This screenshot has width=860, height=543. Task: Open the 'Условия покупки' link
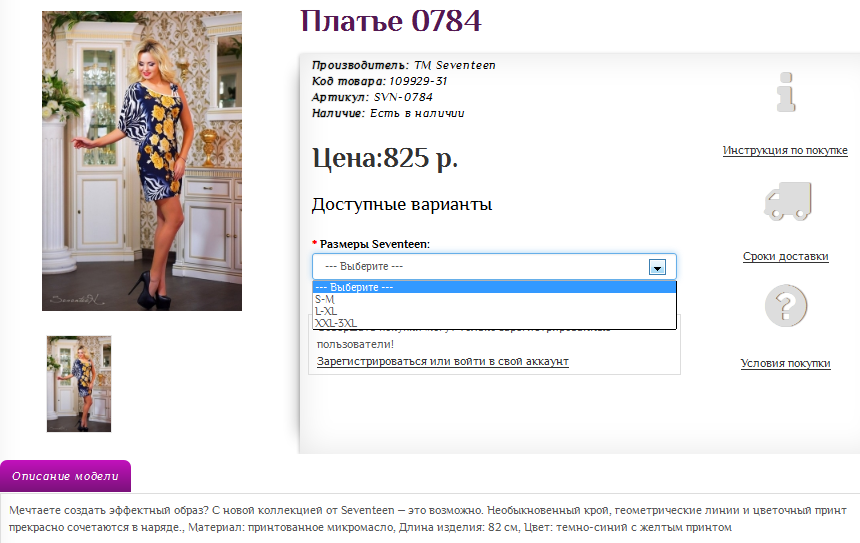785,363
